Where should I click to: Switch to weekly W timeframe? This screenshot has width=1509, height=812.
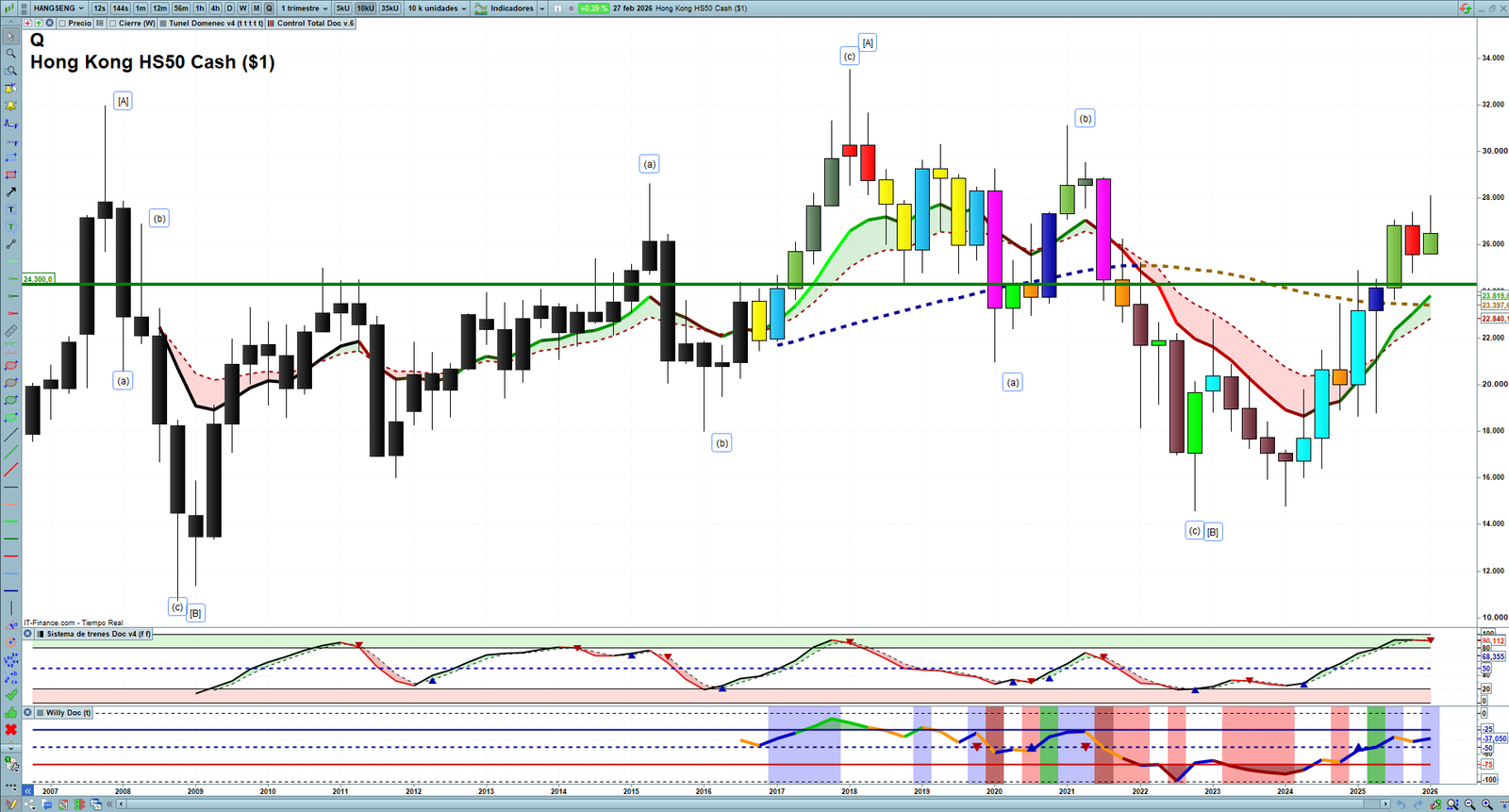pyautogui.click(x=242, y=8)
